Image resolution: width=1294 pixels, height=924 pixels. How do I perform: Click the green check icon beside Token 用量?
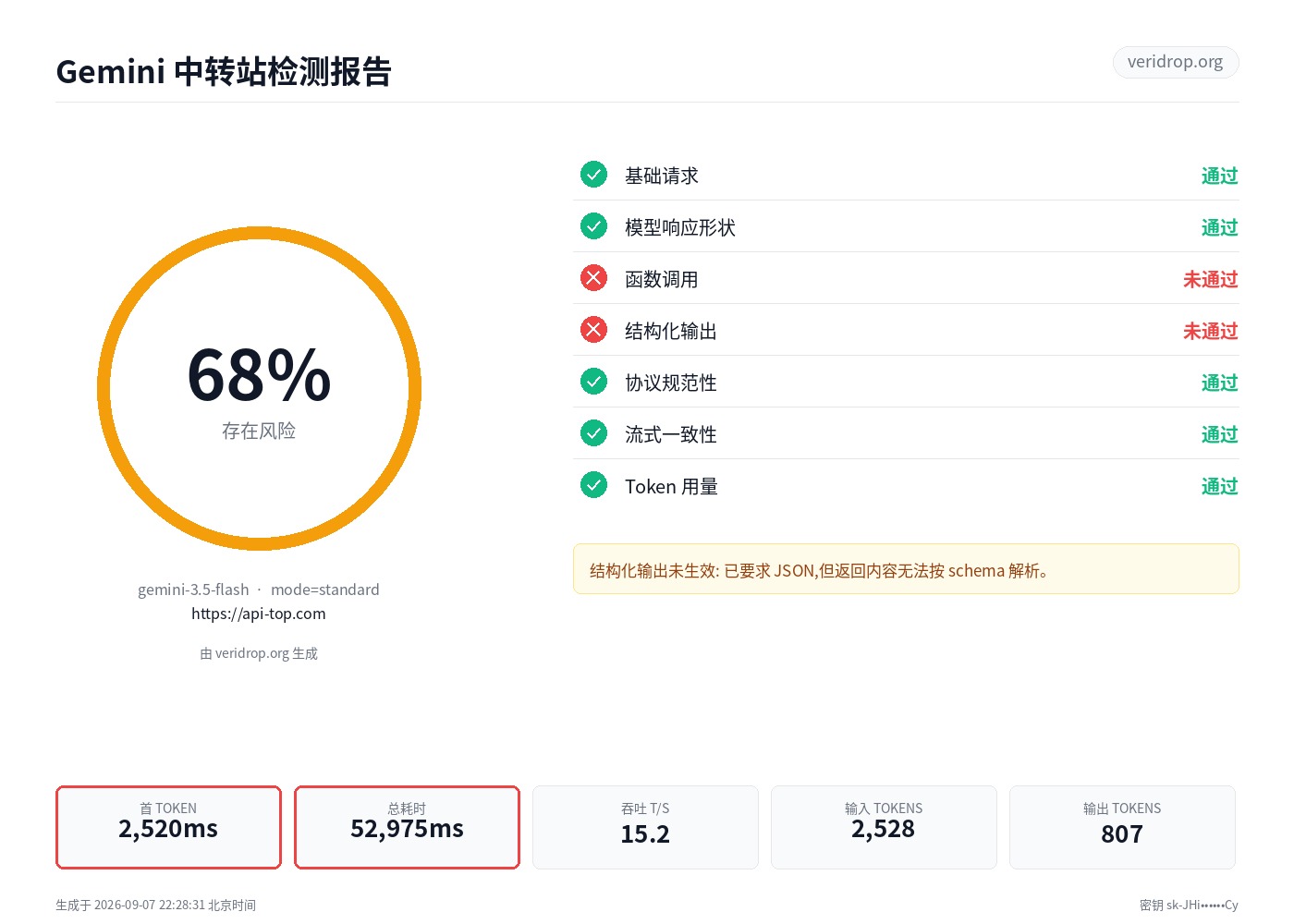click(x=593, y=484)
